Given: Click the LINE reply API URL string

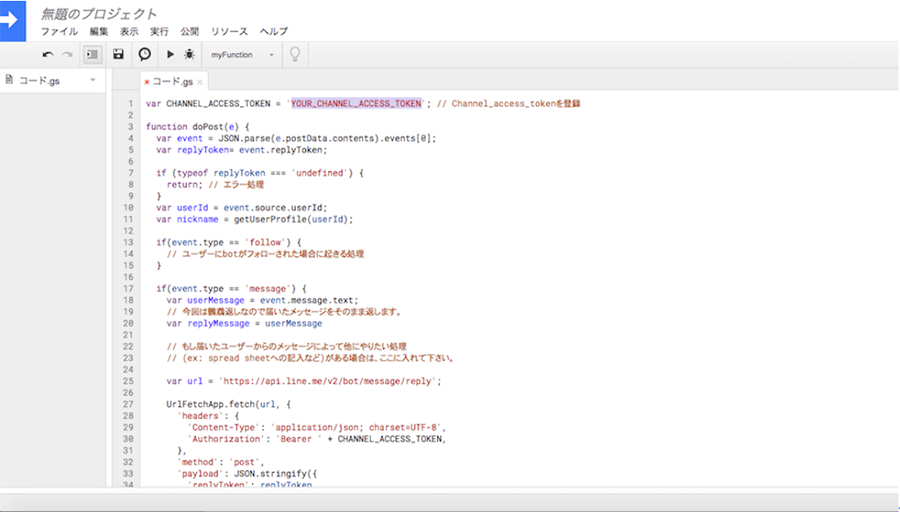Looking at the screenshot, I should pos(328,381).
